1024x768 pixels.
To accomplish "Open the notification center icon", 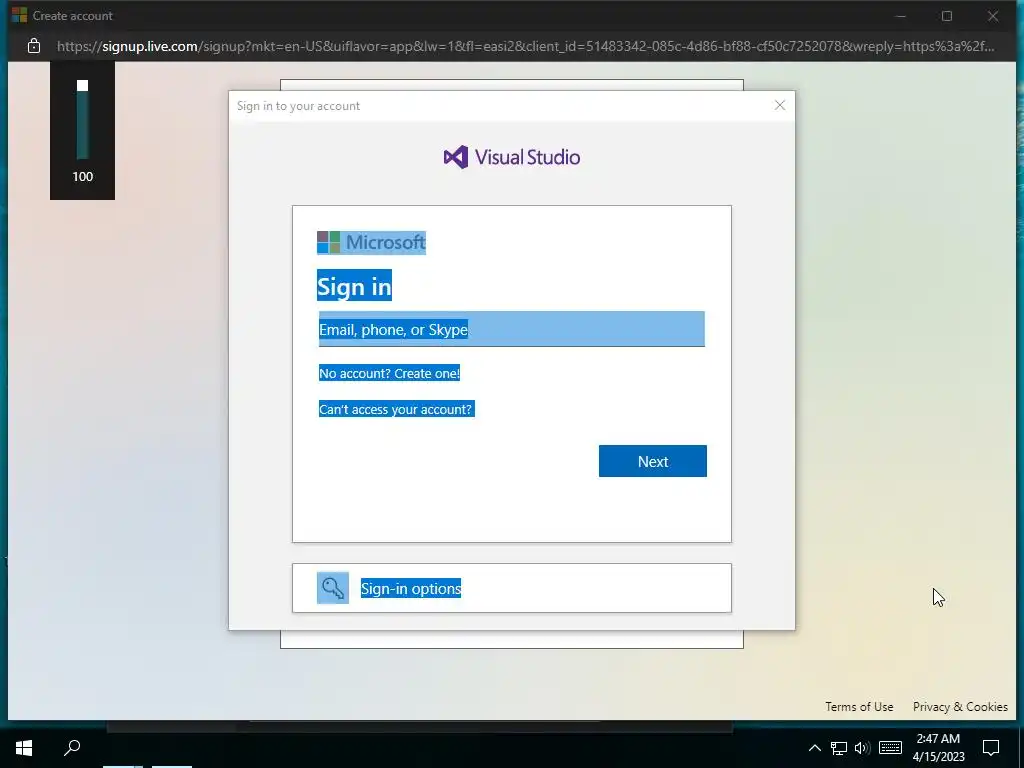I will 991,748.
